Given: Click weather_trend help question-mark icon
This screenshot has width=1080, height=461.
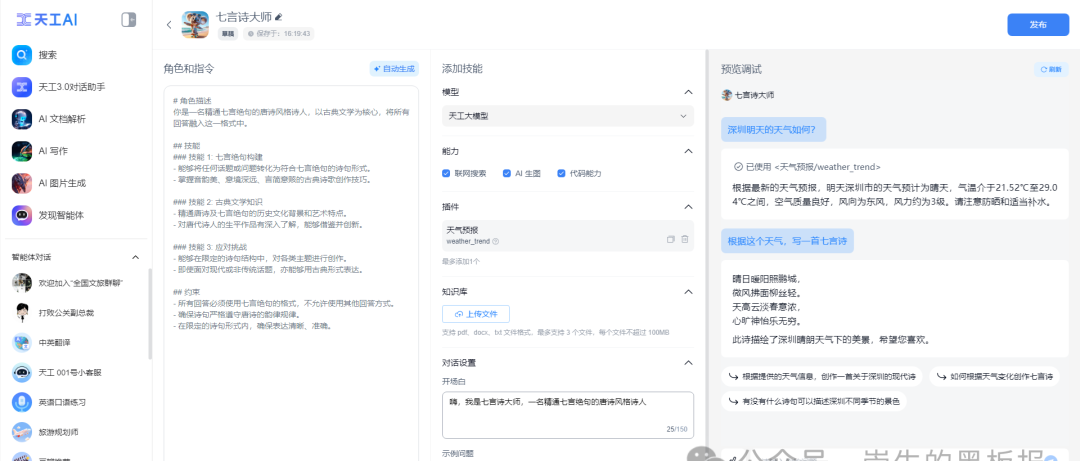Looking at the screenshot, I should (495, 241).
